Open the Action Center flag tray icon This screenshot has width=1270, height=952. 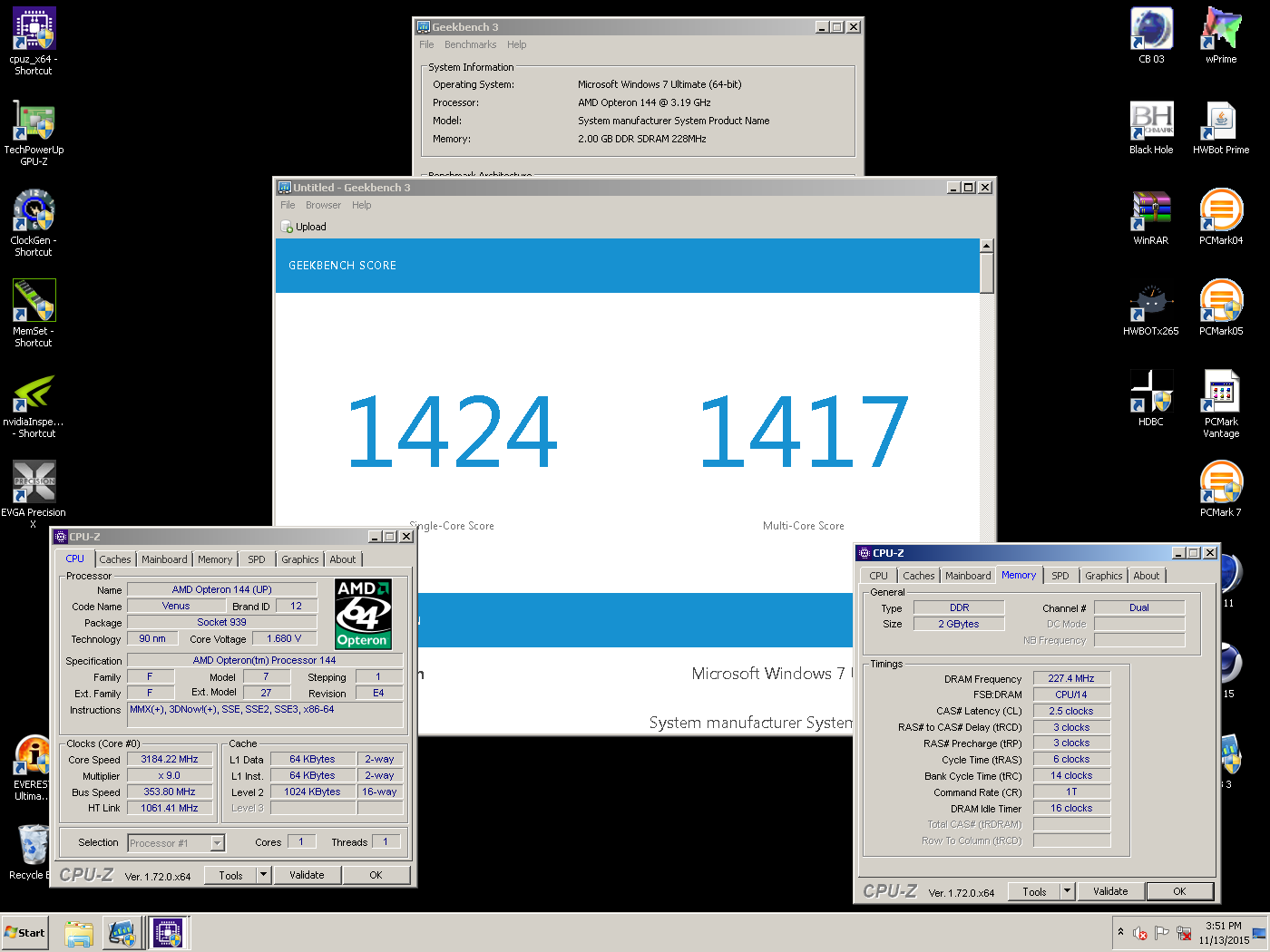(x=1161, y=933)
